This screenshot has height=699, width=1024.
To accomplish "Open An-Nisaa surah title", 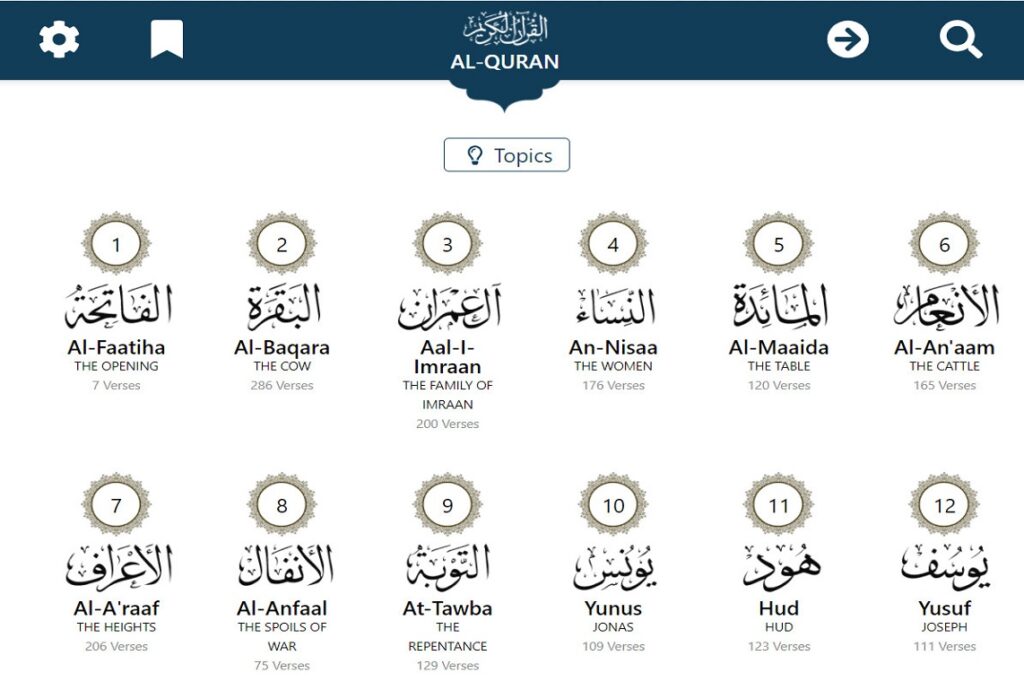I will click(x=613, y=348).
